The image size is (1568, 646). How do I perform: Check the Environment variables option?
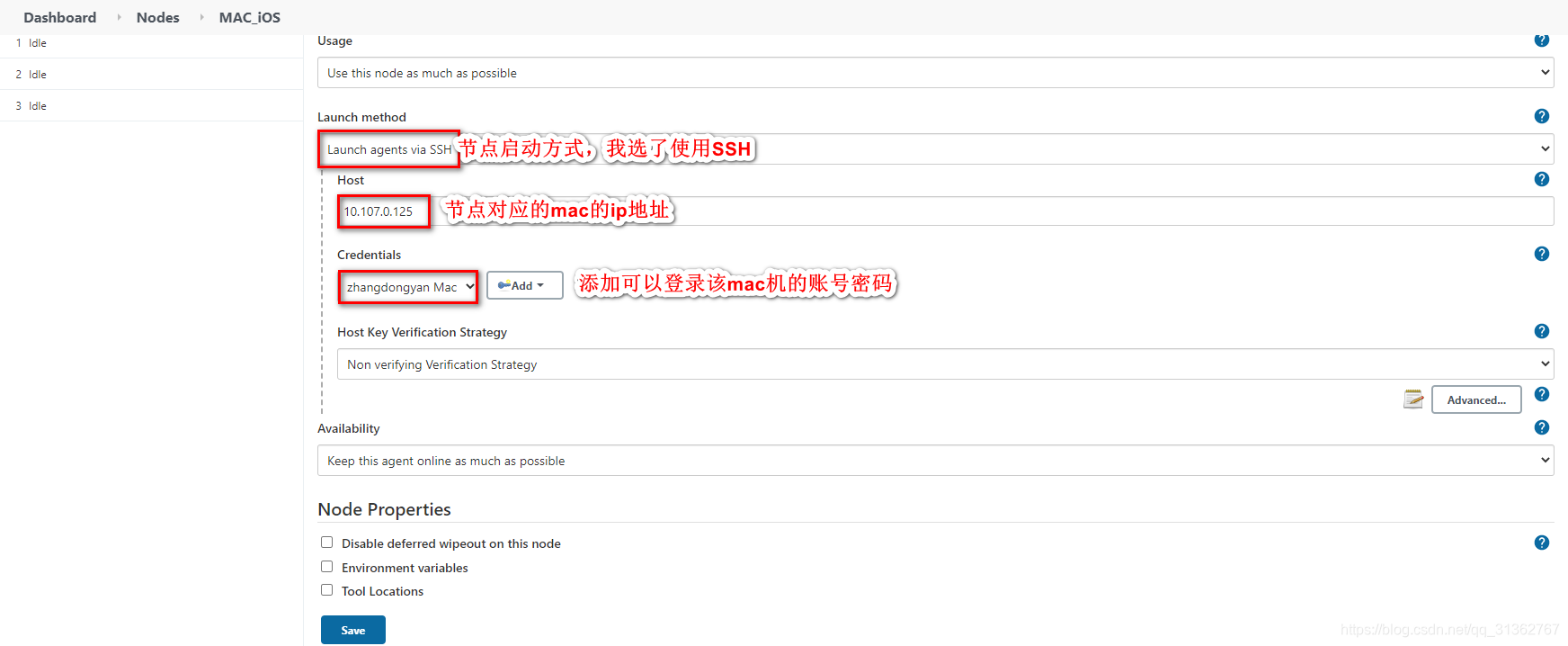pyautogui.click(x=327, y=567)
